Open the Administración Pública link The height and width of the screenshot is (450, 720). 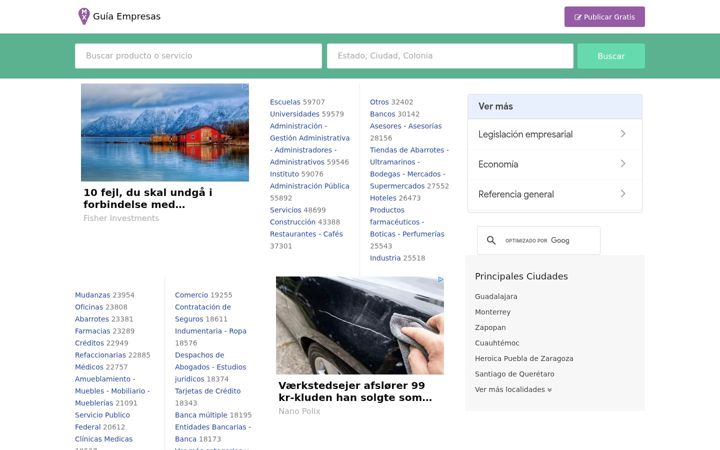pyautogui.click(x=309, y=186)
